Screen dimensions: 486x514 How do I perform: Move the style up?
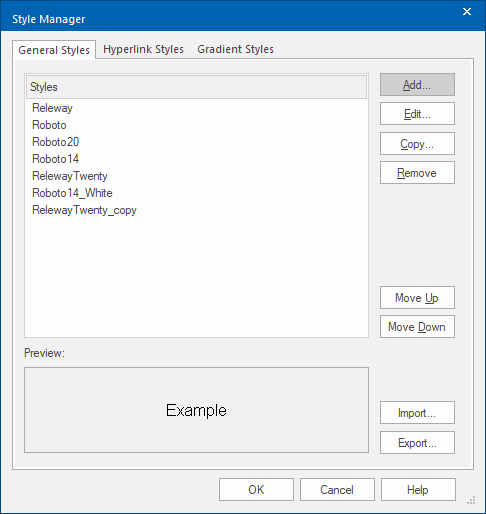[417, 297]
